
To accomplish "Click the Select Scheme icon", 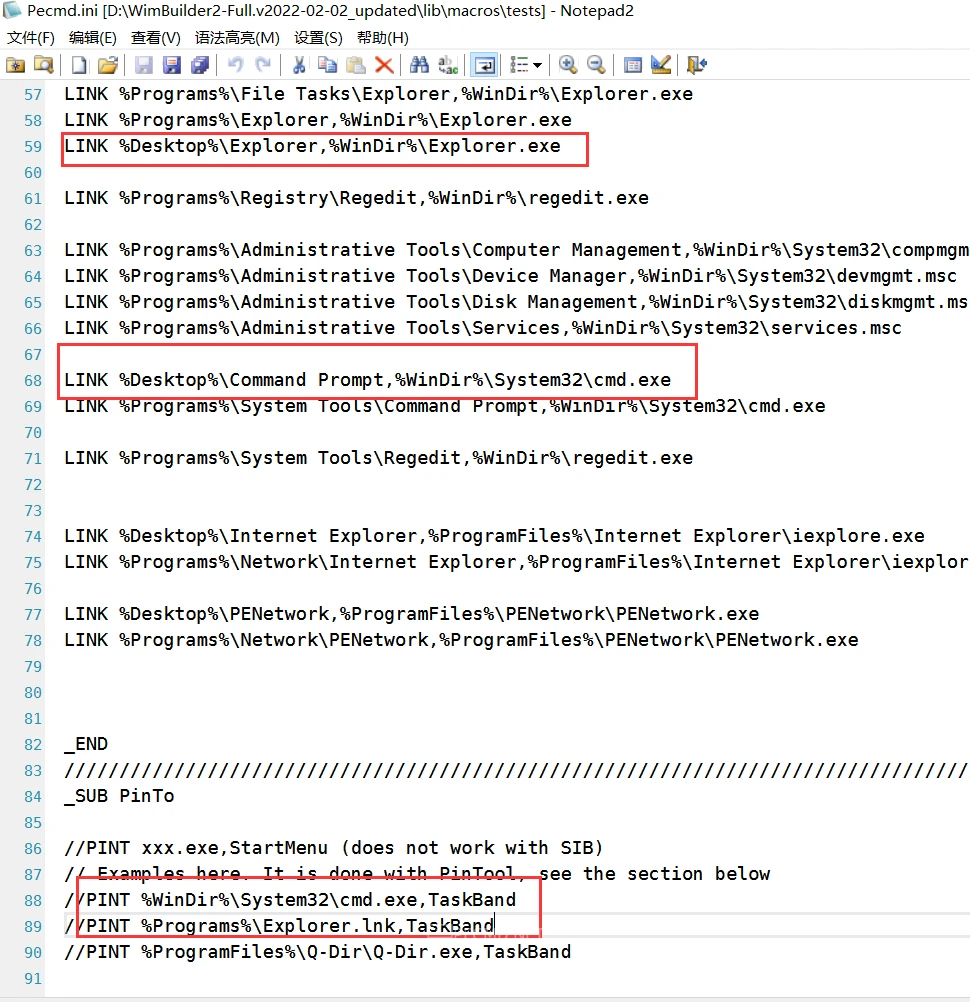I will [x=632, y=65].
